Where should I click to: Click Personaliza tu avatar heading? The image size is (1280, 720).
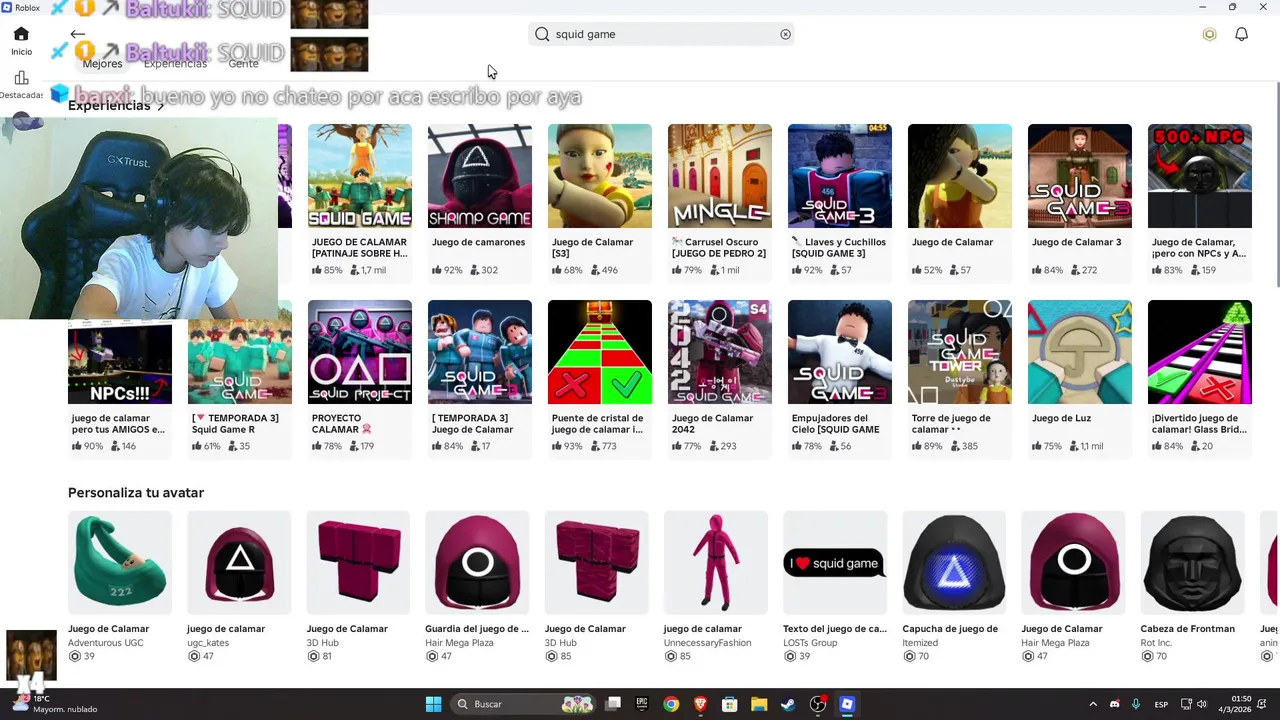pos(136,492)
